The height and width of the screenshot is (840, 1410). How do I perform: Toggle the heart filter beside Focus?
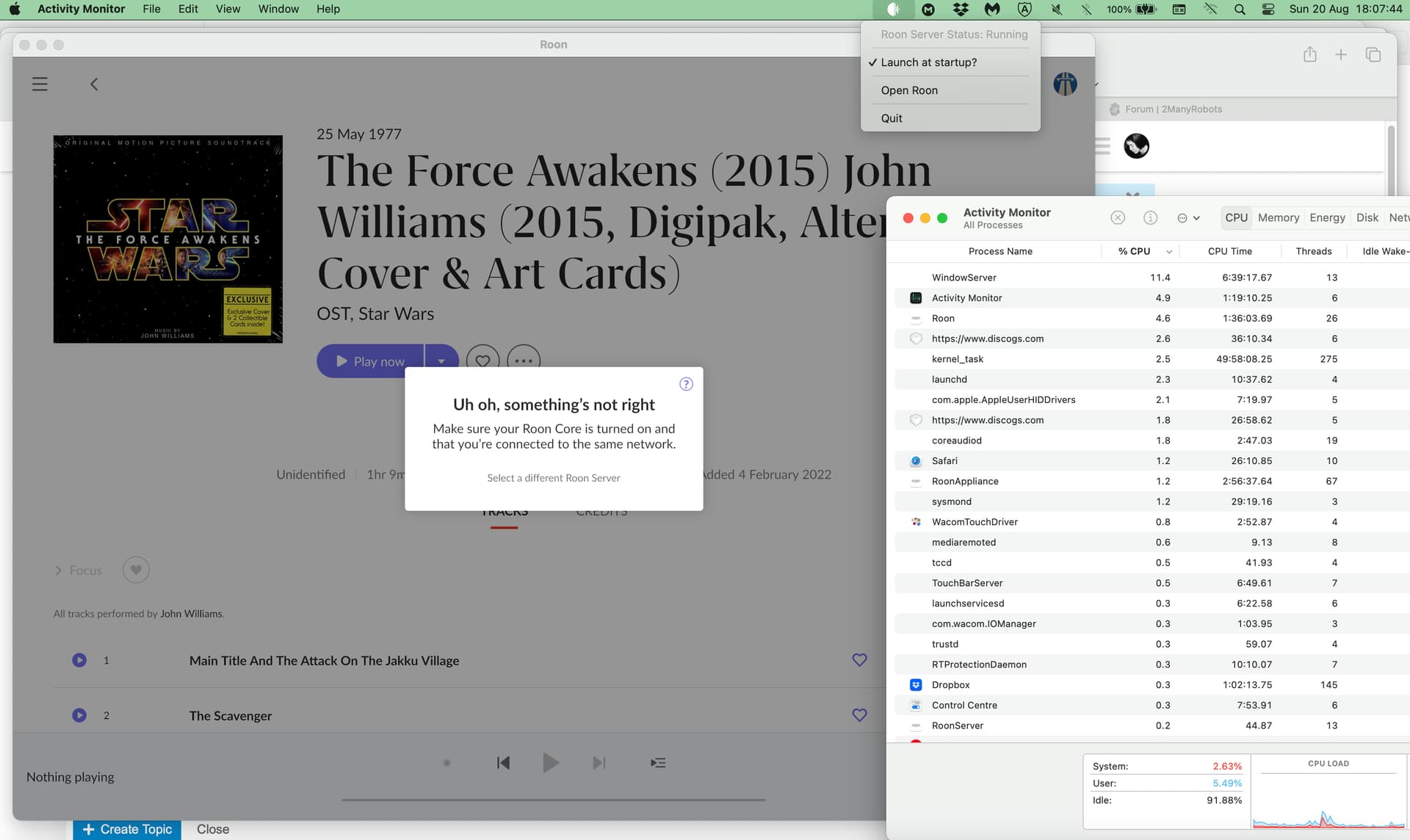pyautogui.click(x=136, y=570)
